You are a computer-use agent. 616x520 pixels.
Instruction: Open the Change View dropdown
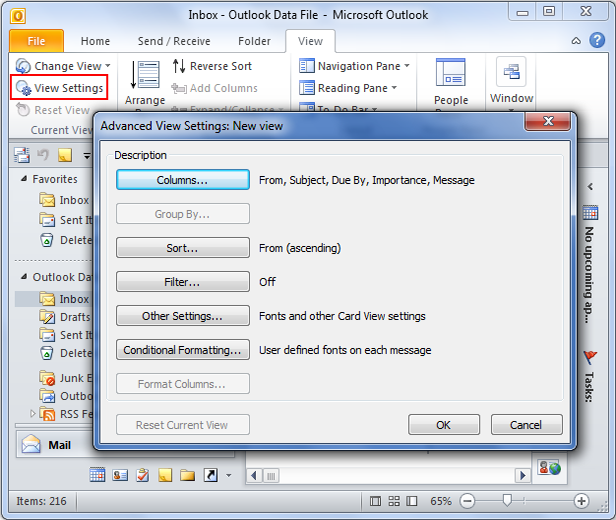point(63,66)
